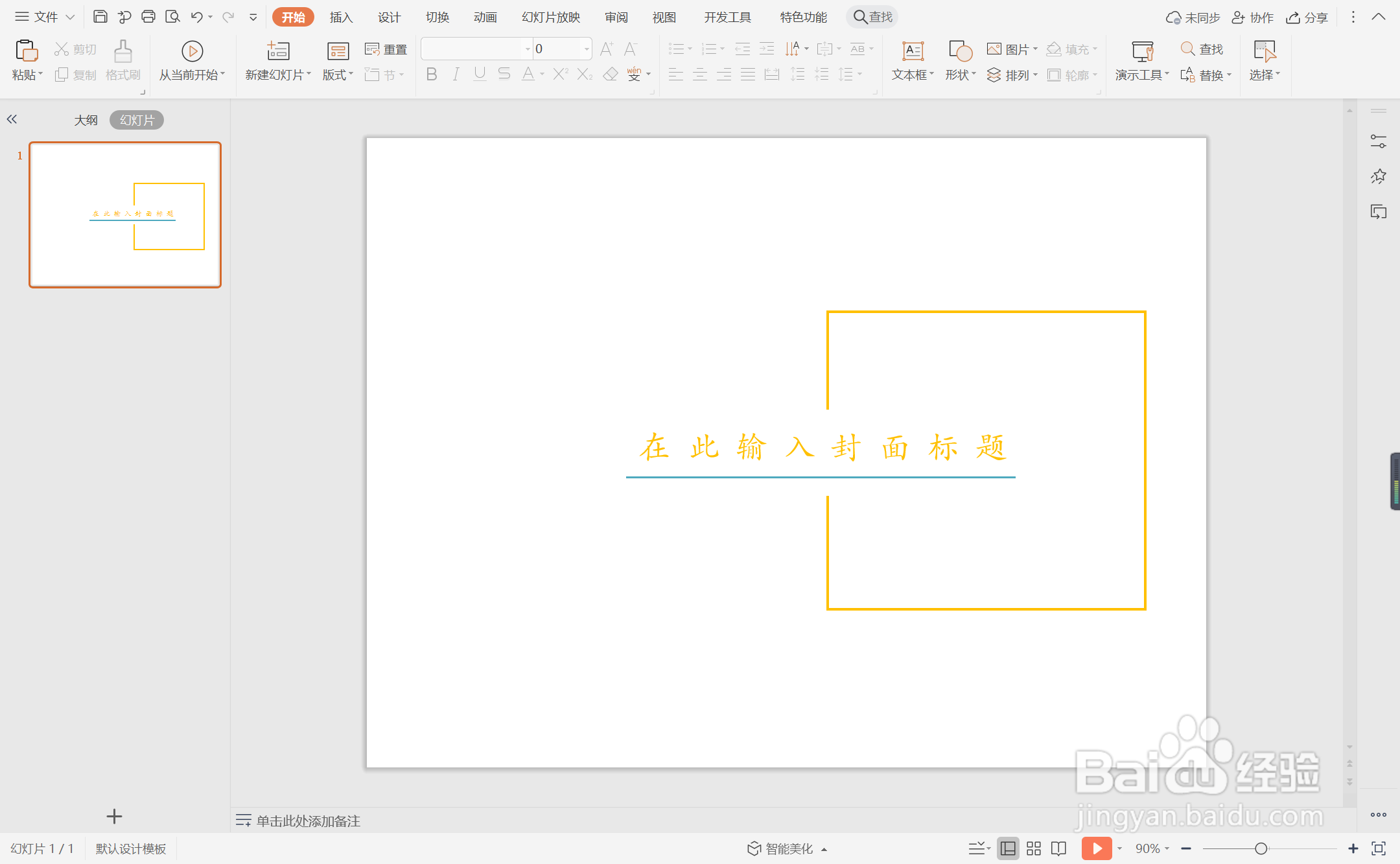The image size is (1400, 864).
Task: Toggle Underline formatting
Action: (480, 75)
